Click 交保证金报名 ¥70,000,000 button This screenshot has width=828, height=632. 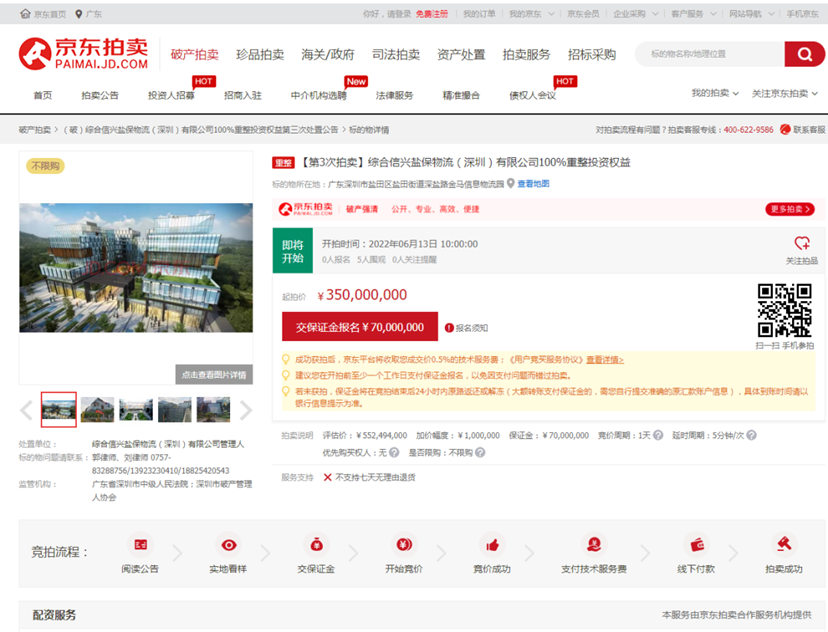(x=360, y=327)
